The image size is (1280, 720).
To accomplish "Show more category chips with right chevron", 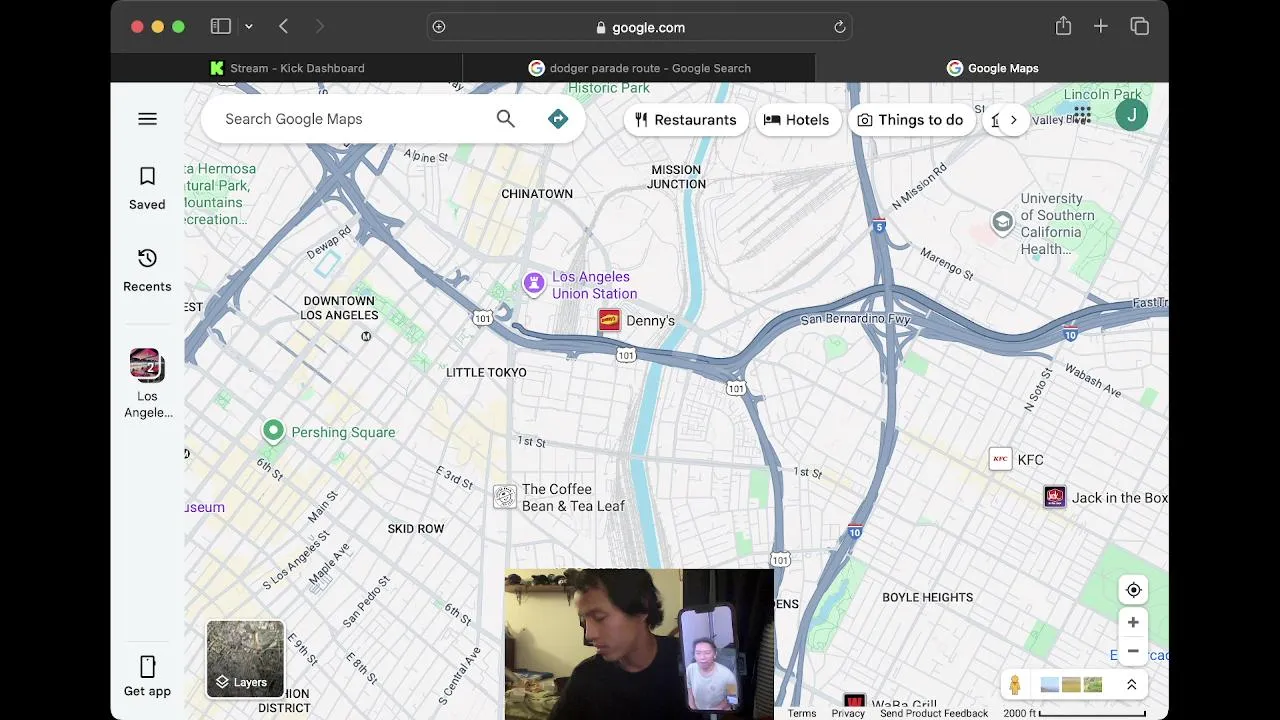I will point(1013,120).
